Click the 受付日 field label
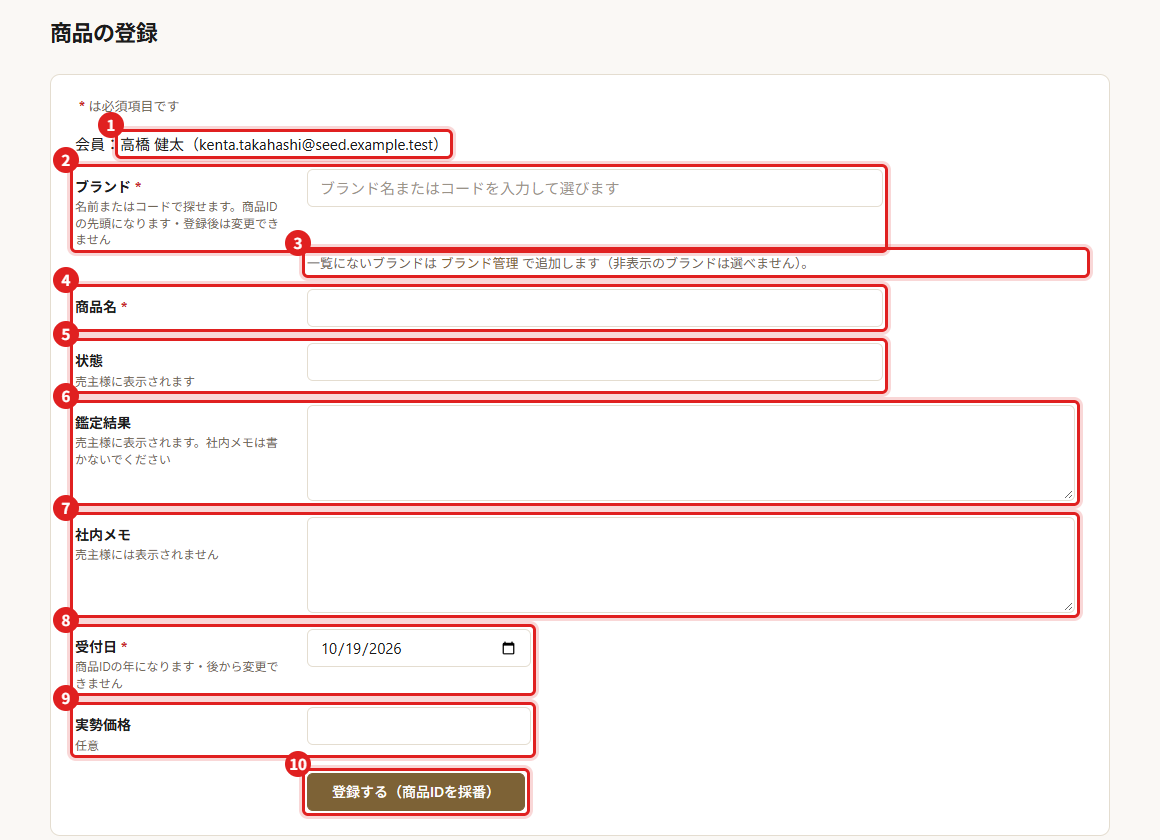1160x840 pixels. pyautogui.click(x=96, y=647)
